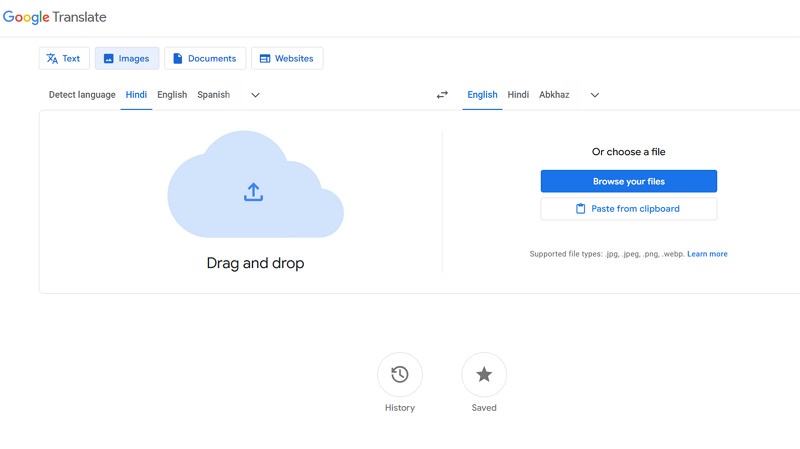The width and height of the screenshot is (800, 449).
Task: Click Paste from clipboard button
Action: [x=629, y=209]
